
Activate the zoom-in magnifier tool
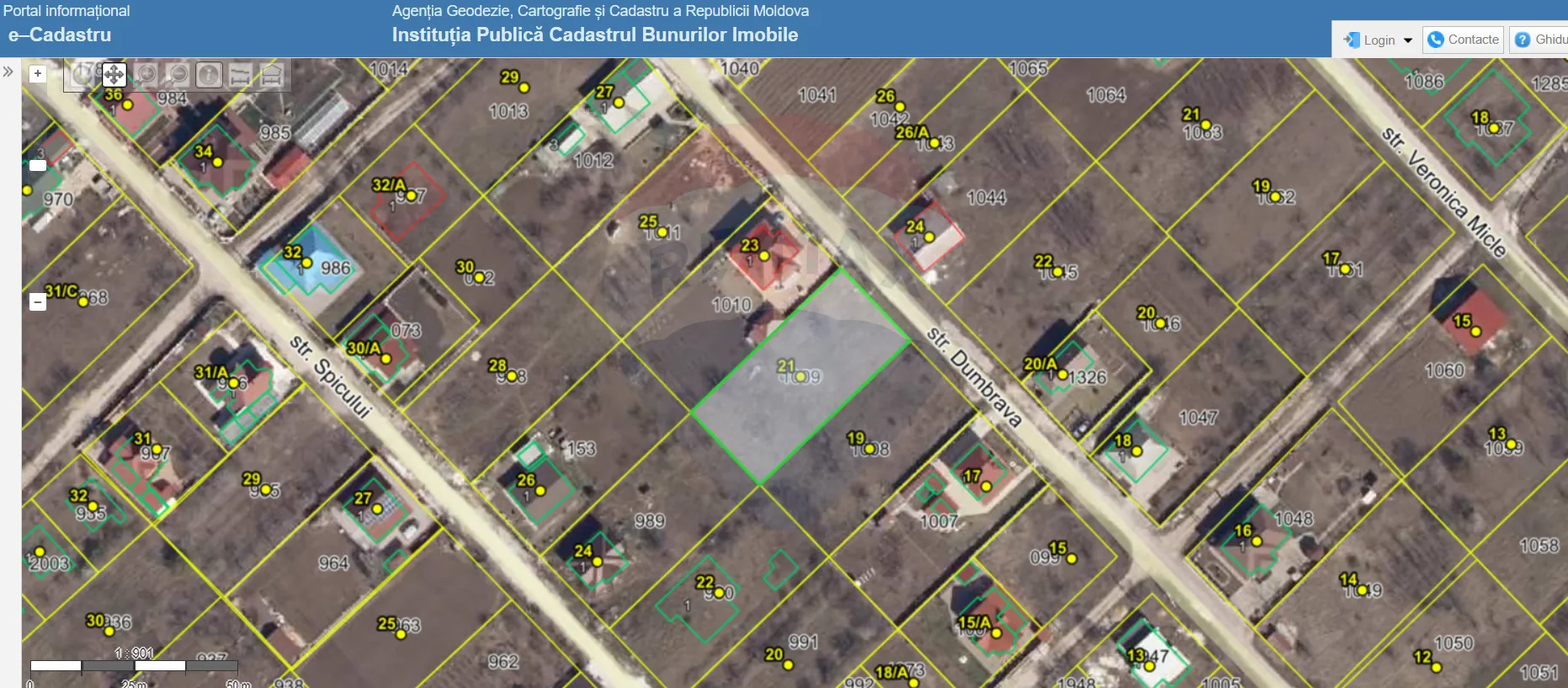pos(146,75)
